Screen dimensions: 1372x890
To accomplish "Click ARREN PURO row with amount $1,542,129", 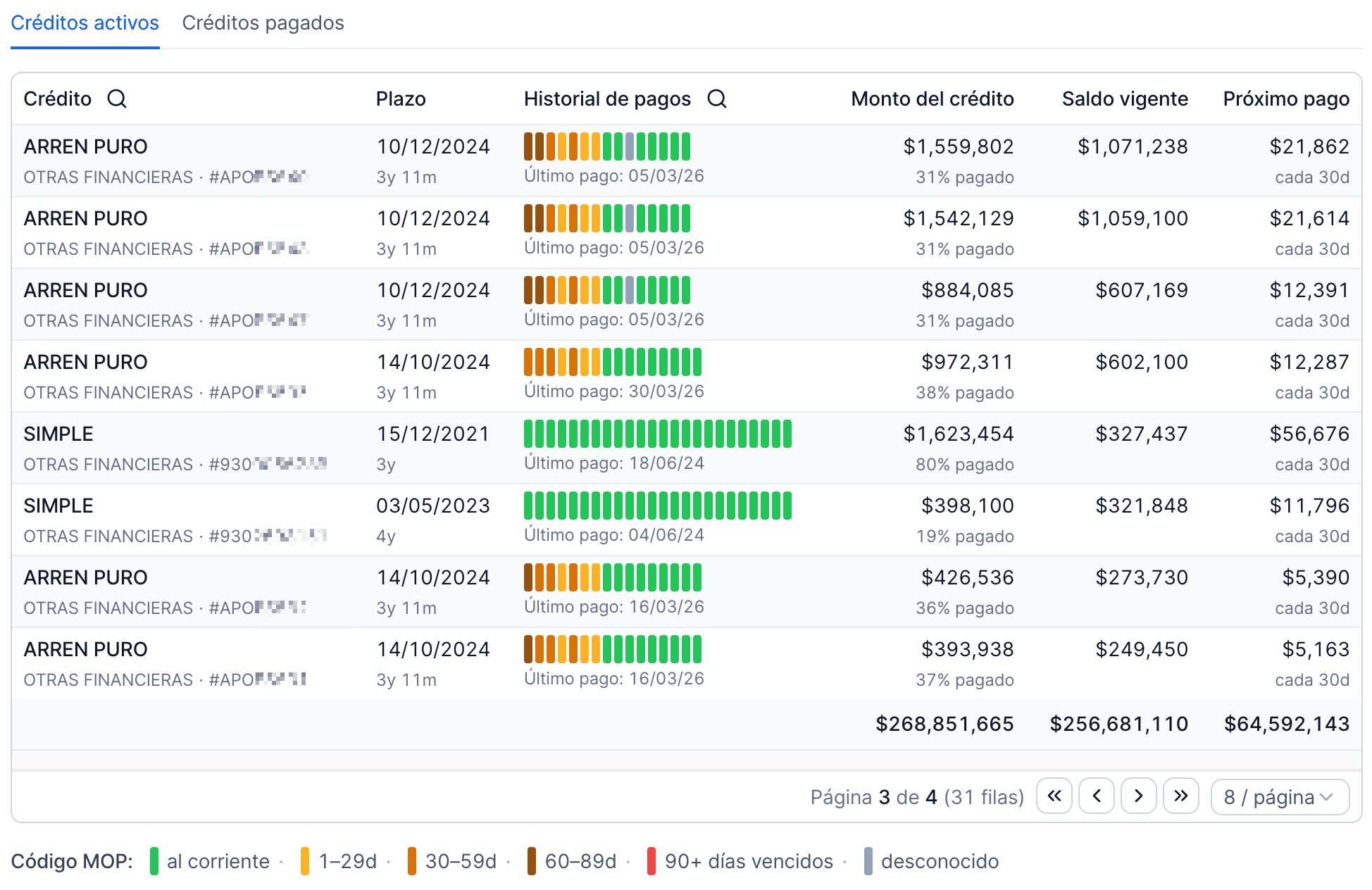I will (686, 232).
